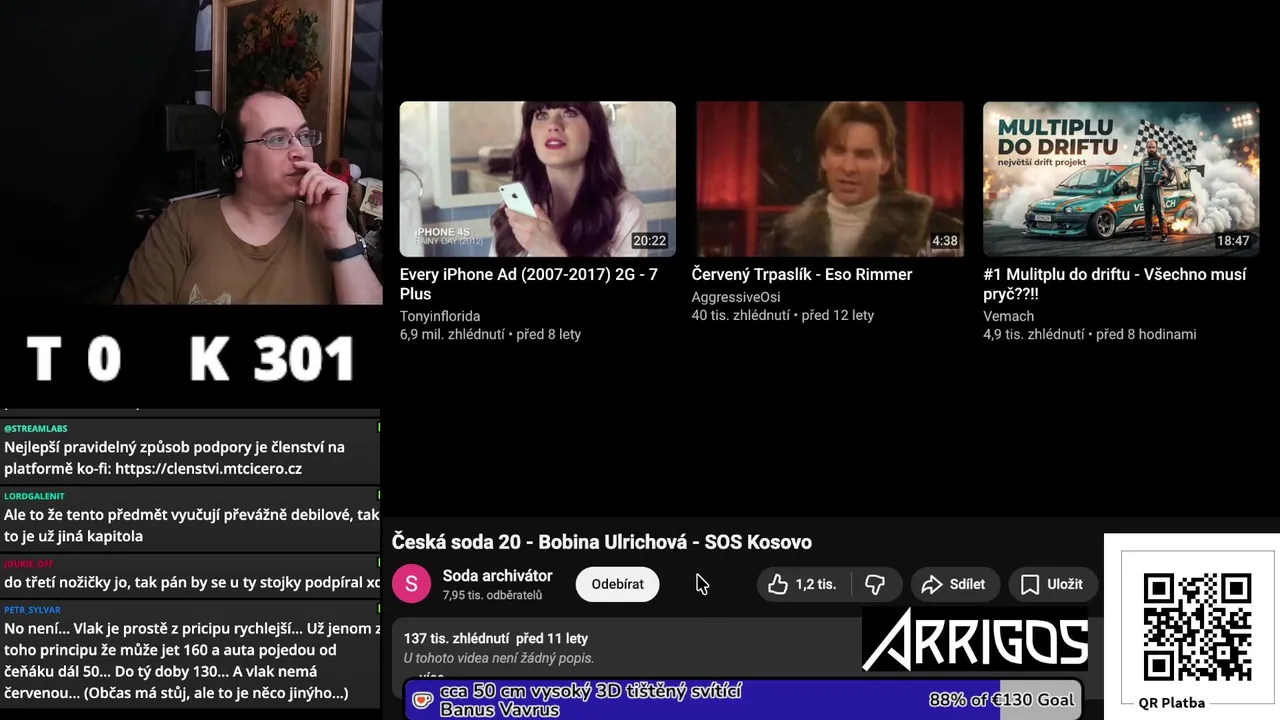Click the ARRIGOS logo overlay
Screen dimensions: 1280x720
click(974, 639)
